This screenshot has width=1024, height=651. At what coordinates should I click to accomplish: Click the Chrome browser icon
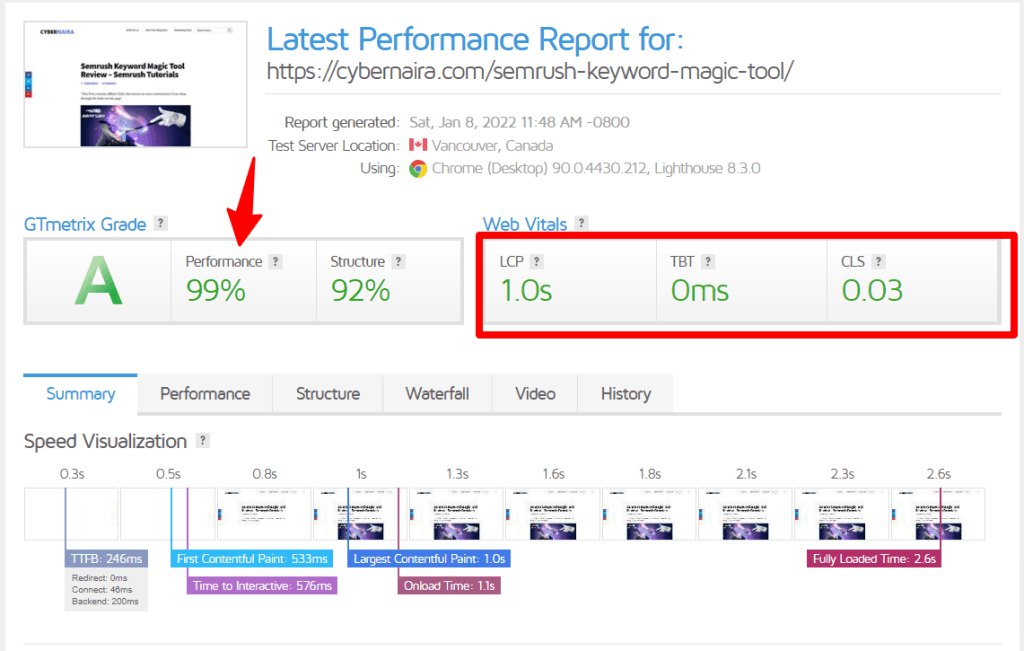point(418,169)
